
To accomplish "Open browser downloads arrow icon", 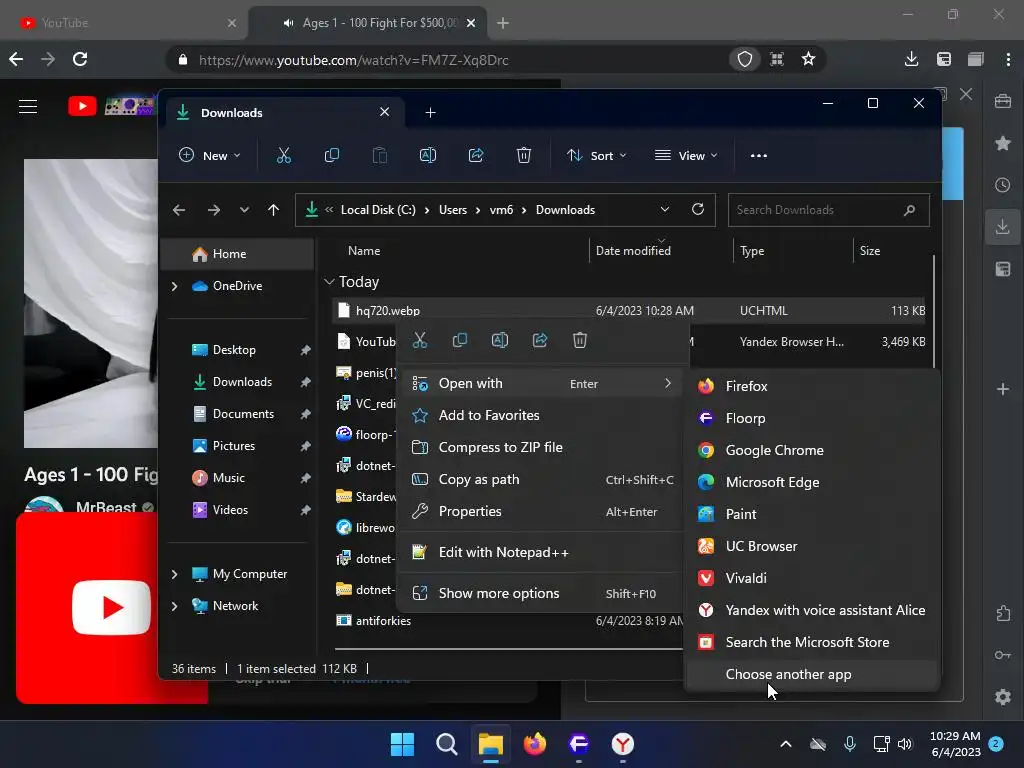I will pyautogui.click(x=912, y=59).
